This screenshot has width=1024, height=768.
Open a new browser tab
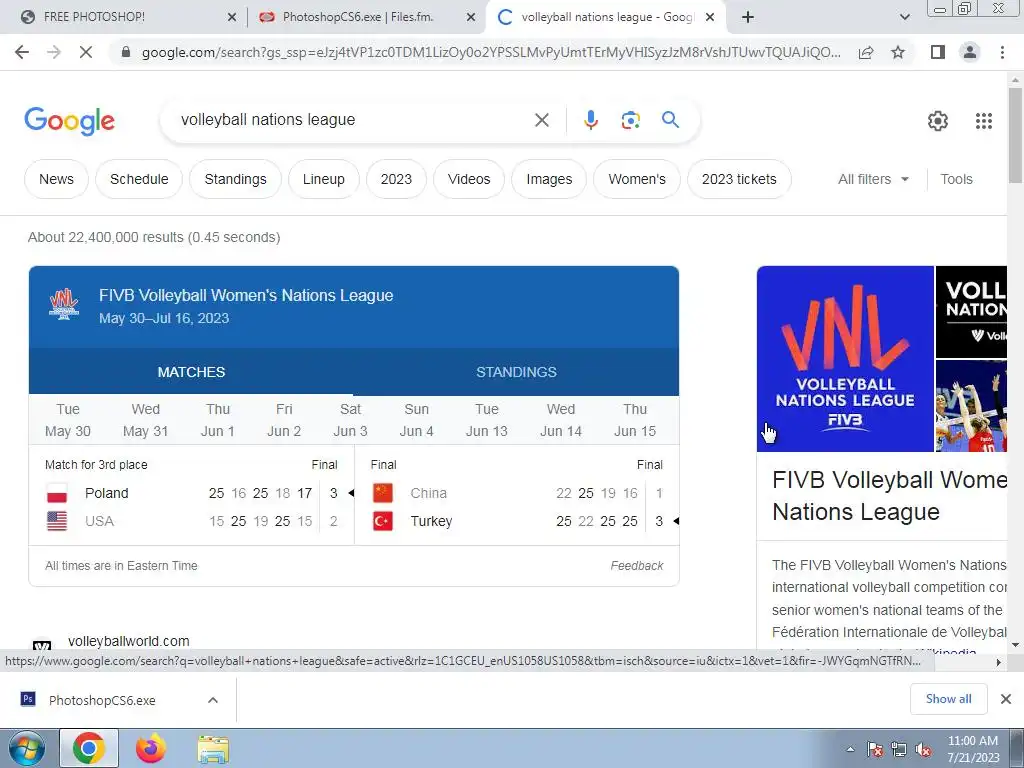pyautogui.click(x=748, y=18)
